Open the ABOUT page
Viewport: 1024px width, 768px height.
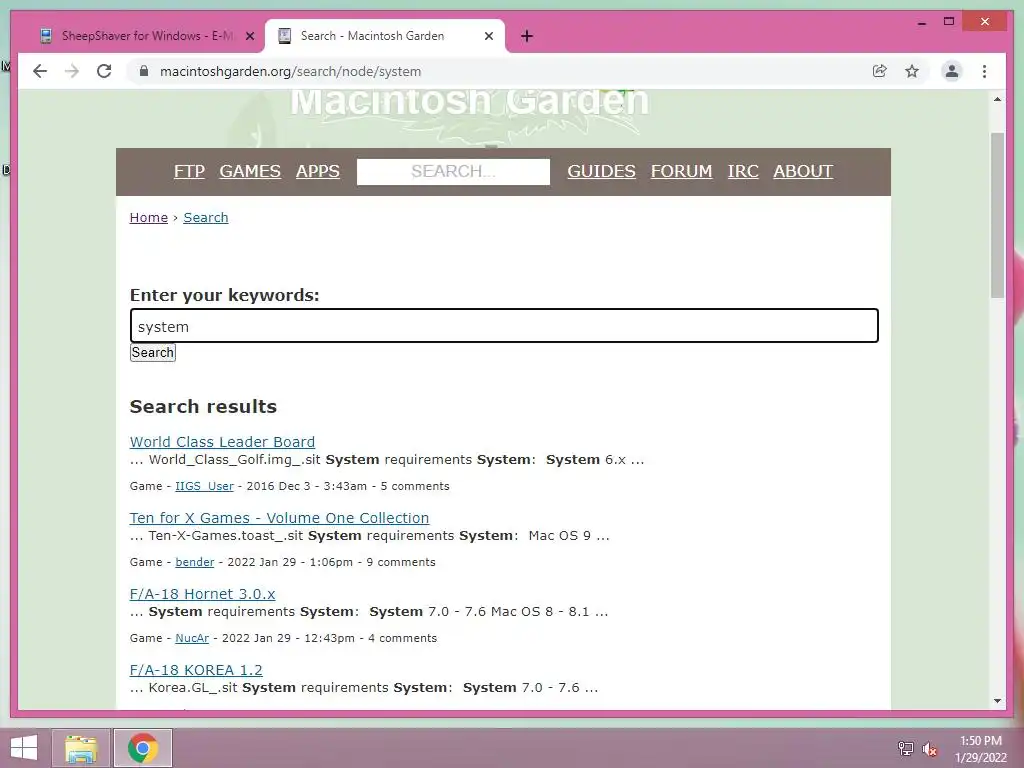click(x=803, y=171)
